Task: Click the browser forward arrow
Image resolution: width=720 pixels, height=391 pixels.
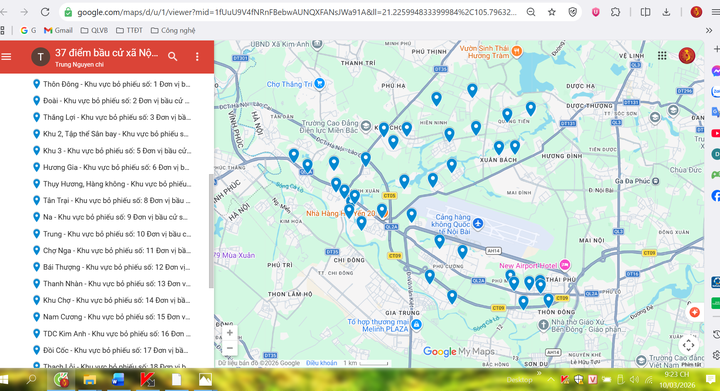Action: coord(24,12)
